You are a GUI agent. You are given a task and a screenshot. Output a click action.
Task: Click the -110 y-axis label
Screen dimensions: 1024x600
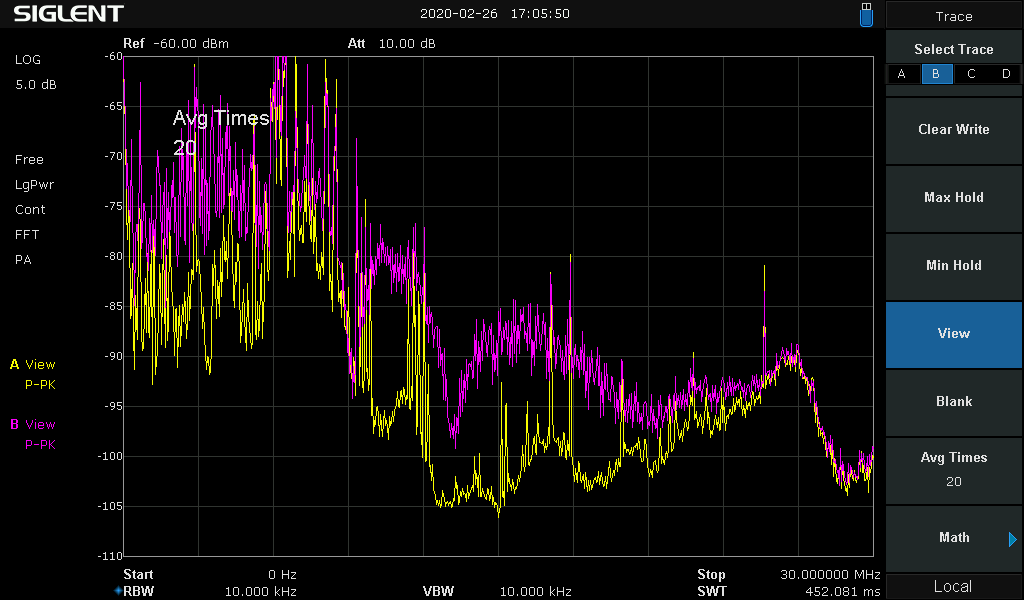tap(110, 556)
